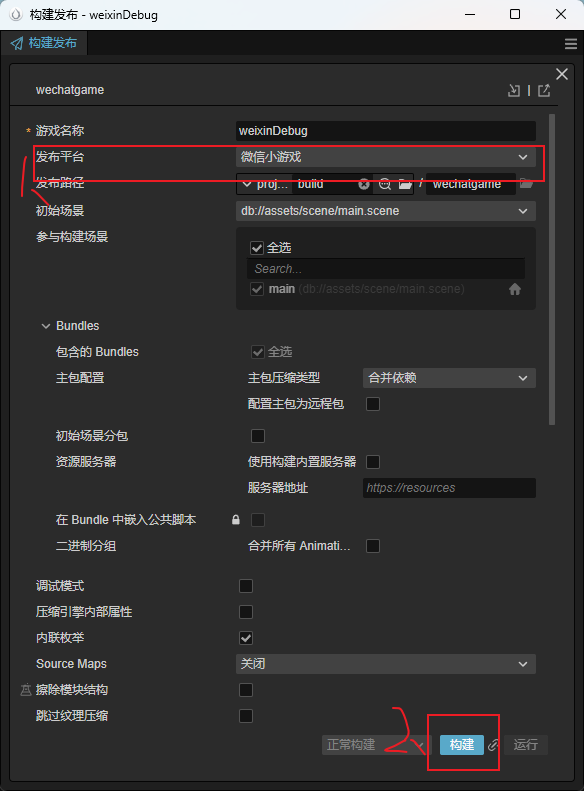Open the Source Maps dropdown
The image size is (584, 791).
[x=385, y=664]
